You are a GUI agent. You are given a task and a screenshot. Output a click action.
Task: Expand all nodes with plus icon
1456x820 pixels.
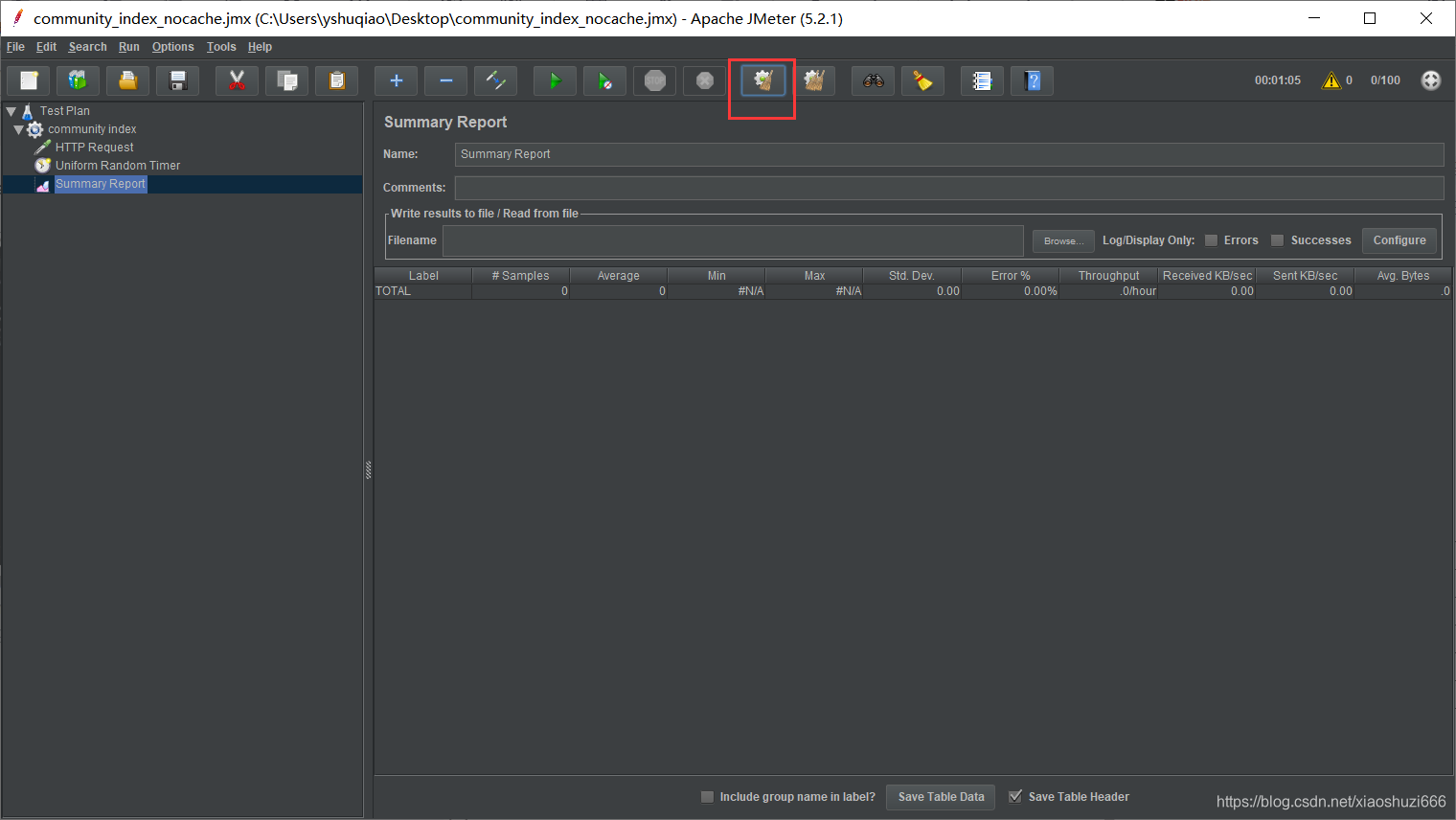(396, 81)
